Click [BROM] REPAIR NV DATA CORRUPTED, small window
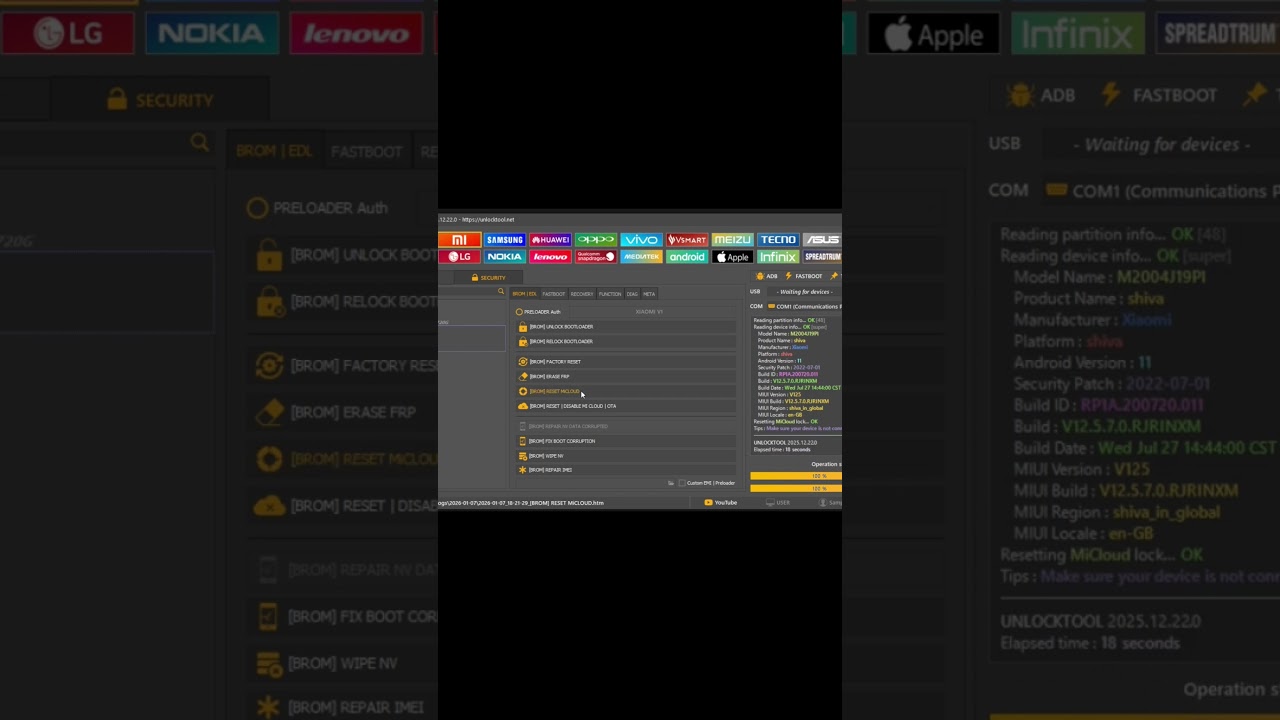Viewport: 1280px width, 720px height. pyautogui.click(x=625, y=426)
